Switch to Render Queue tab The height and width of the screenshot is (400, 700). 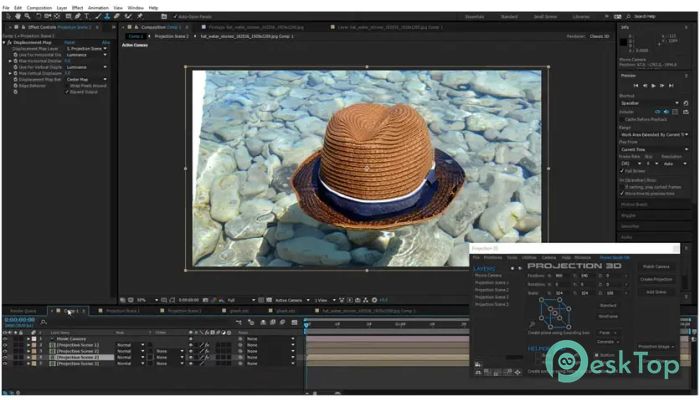coord(23,311)
